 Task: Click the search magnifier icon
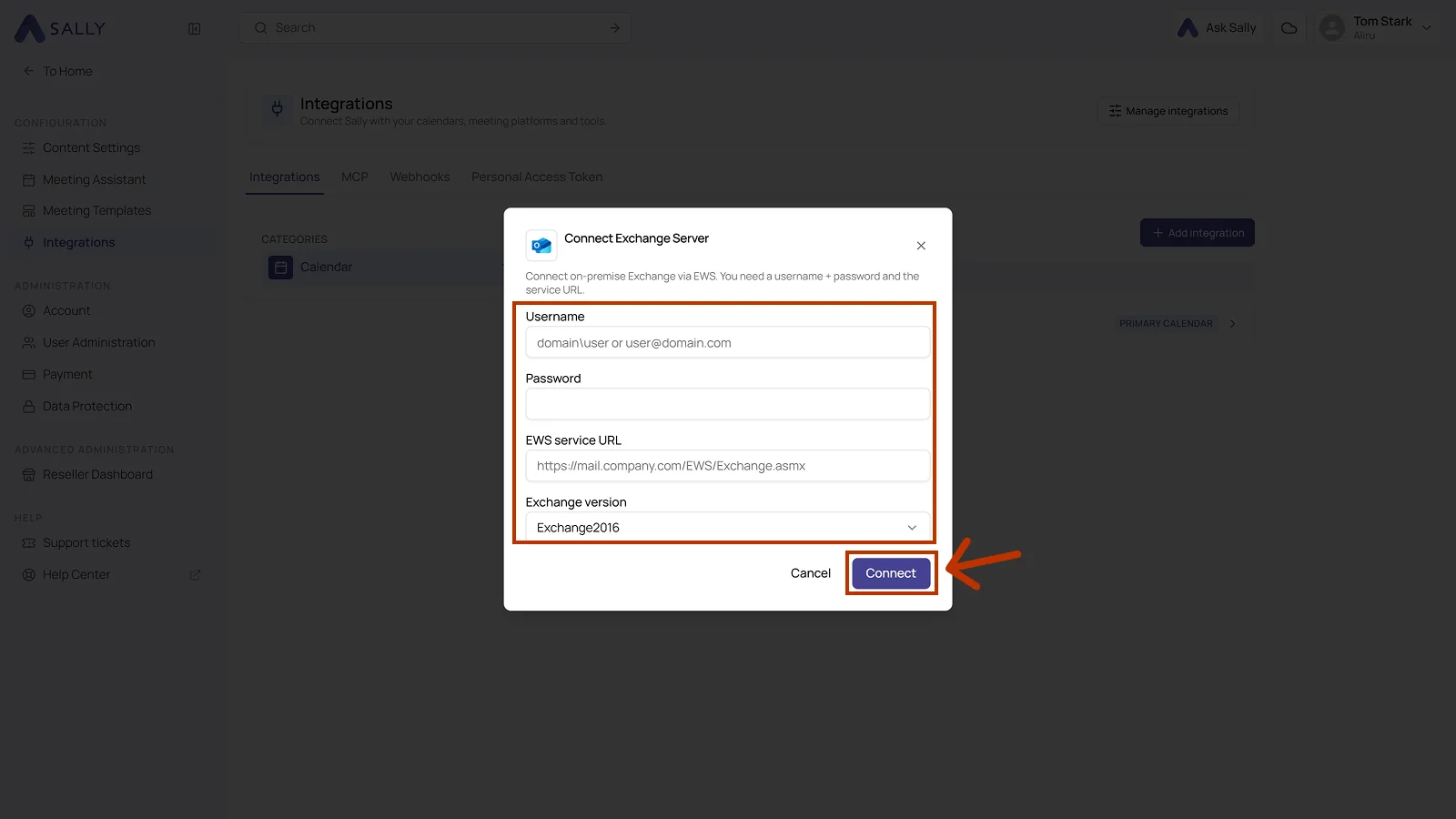click(261, 28)
